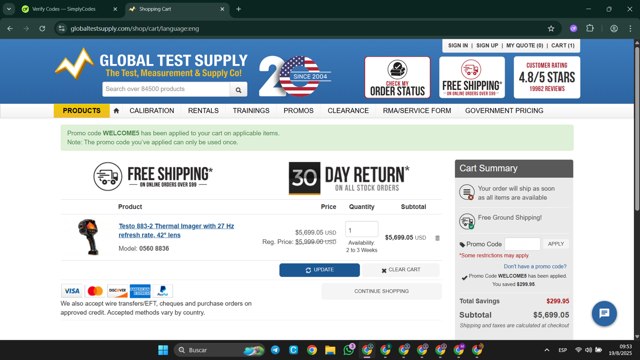640x360 pixels.
Task: Open GOVERNMENT PRICING page
Action: 504,111
